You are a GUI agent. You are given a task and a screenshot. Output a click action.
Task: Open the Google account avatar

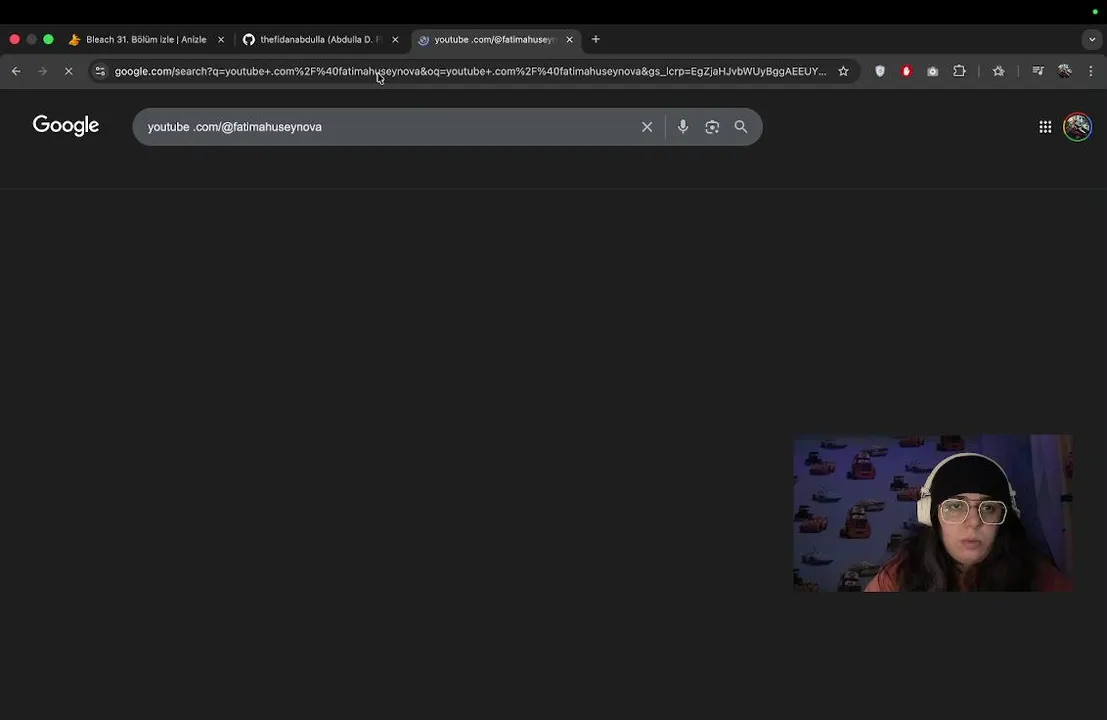click(x=1077, y=127)
